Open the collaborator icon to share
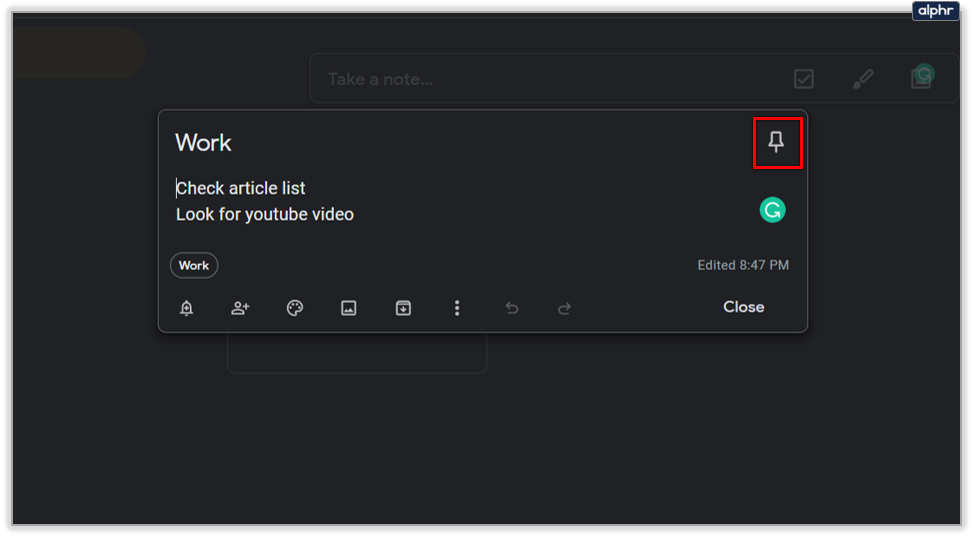Image resolution: width=973 pixels, height=537 pixels. (x=240, y=308)
